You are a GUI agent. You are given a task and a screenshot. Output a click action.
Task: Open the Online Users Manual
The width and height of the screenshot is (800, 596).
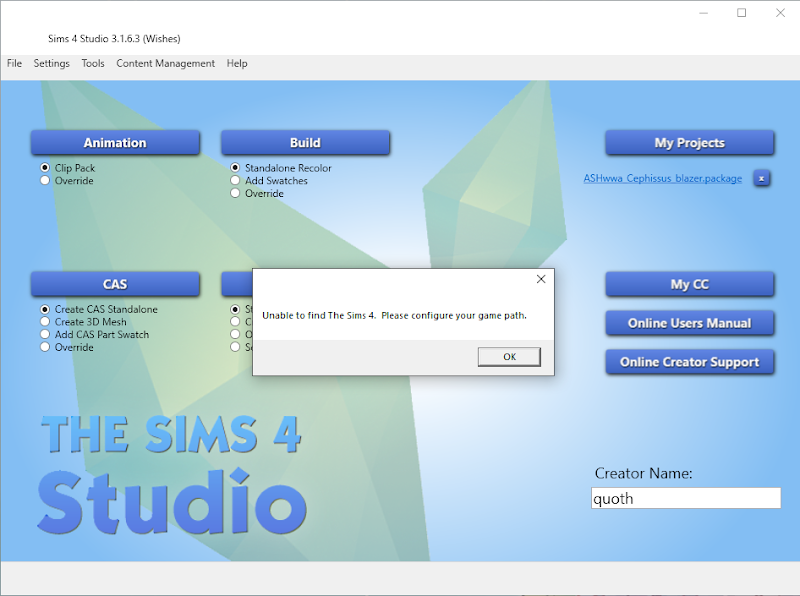pyautogui.click(x=690, y=323)
